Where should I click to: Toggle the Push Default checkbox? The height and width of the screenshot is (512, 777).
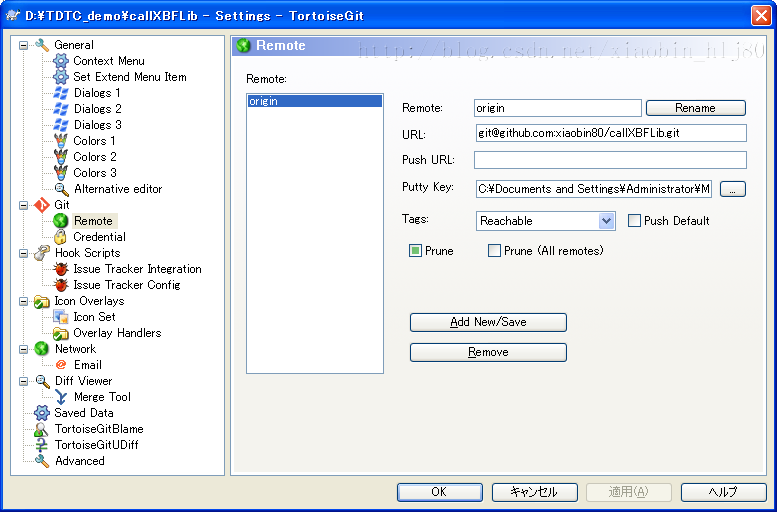634,221
